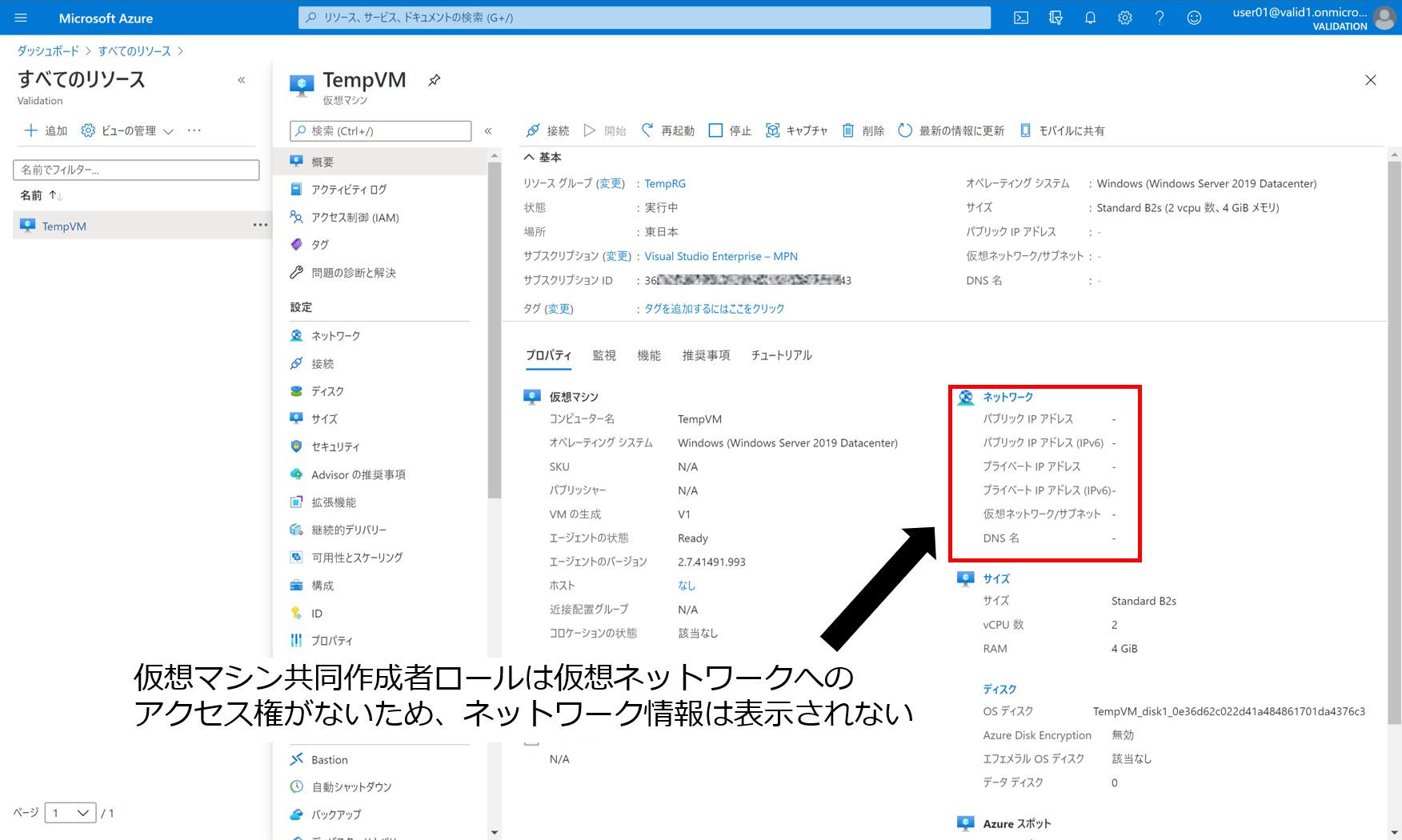The height and width of the screenshot is (840, 1402).
Task: Open 概要 overview in resource menu
Action: 381,162
